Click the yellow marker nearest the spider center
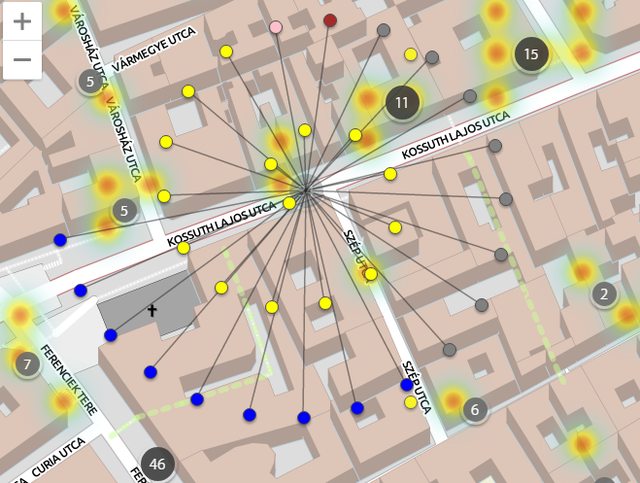This screenshot has height=483, width=640. coord(289,203)
